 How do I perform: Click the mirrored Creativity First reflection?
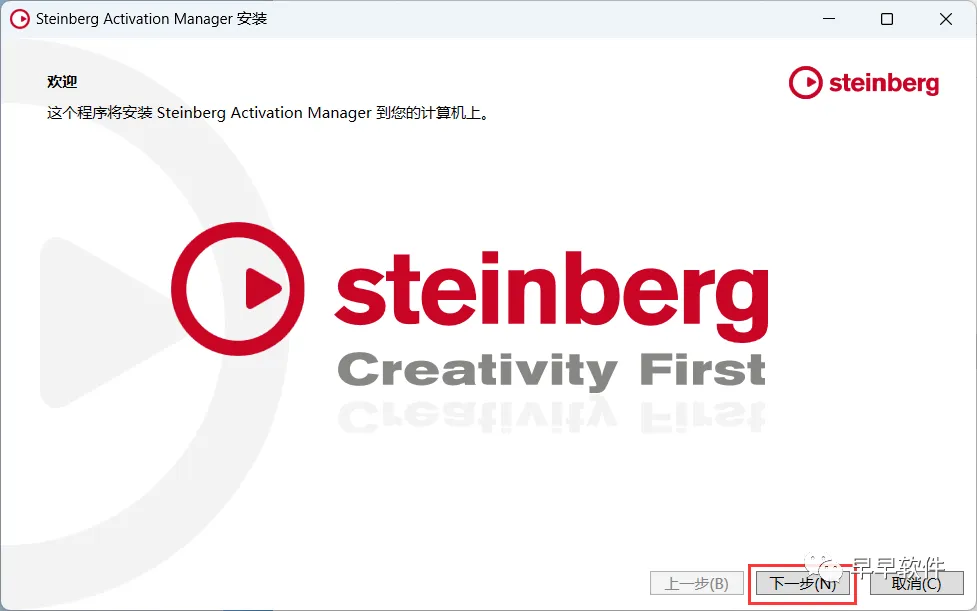552,416
